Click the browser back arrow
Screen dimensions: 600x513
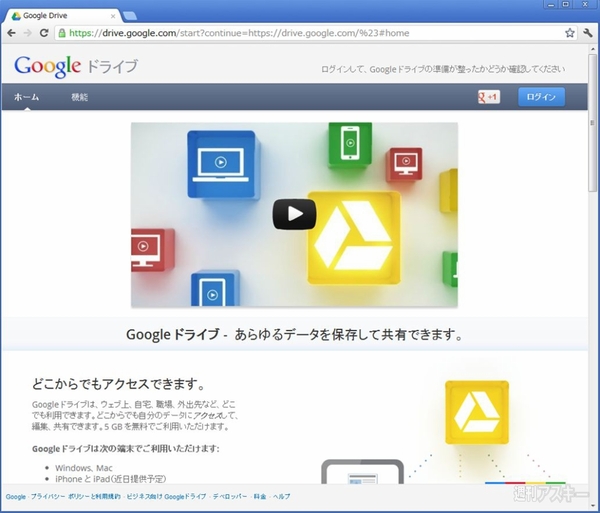click(11, 33)
